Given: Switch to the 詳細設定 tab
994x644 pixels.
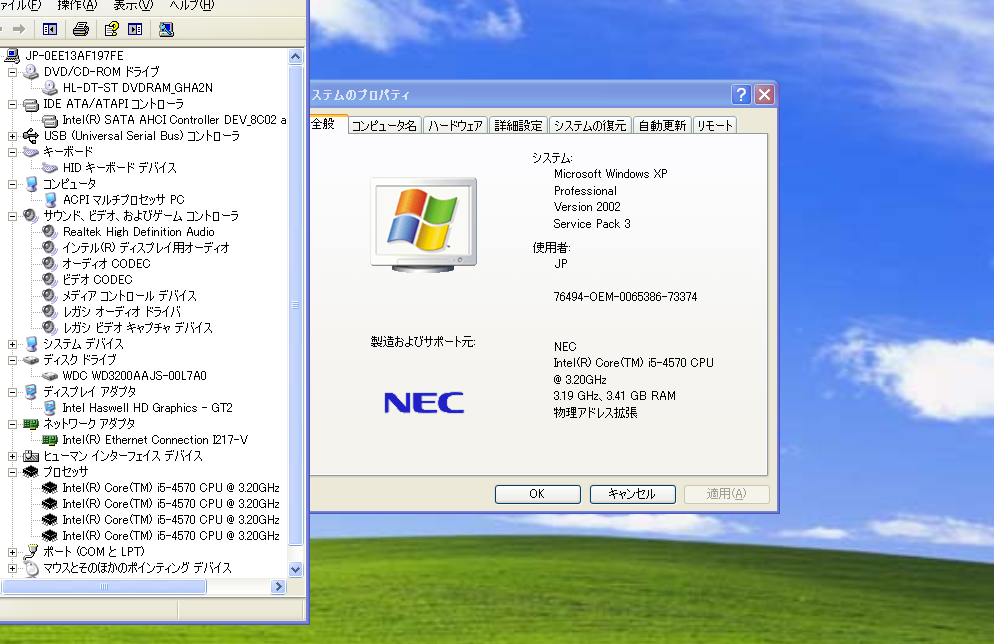Looking at the screenshot, I should 518,126.
